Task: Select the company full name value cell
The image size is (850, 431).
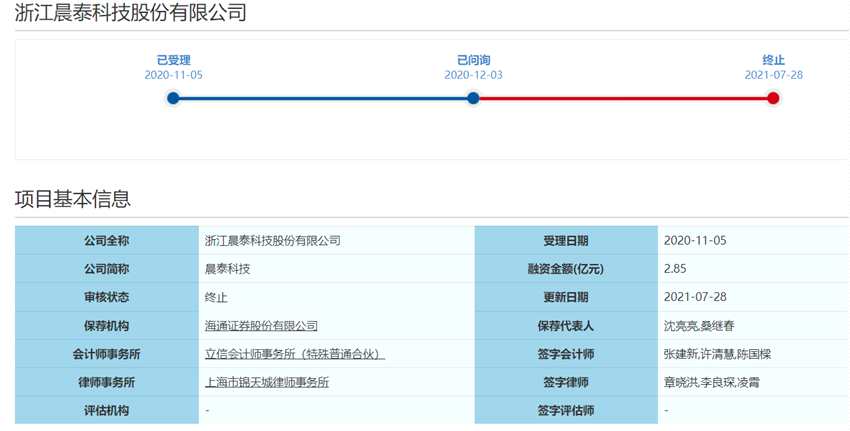Action: point(336,241)
